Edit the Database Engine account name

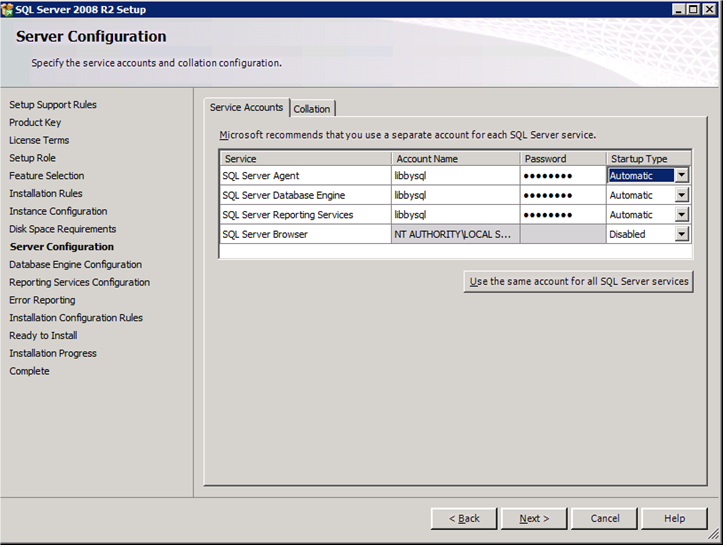point(455,195)
